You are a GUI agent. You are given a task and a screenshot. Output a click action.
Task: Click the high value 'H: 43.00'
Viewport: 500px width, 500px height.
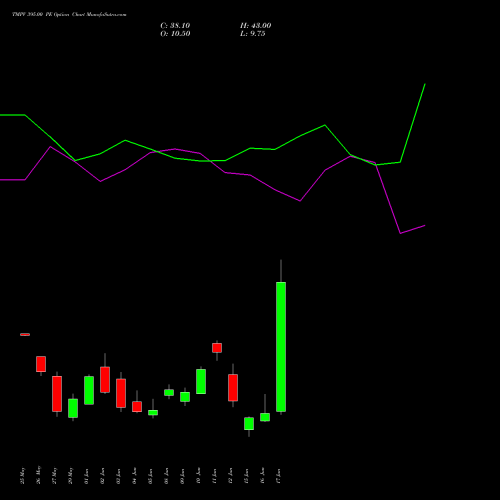[256, 26]
